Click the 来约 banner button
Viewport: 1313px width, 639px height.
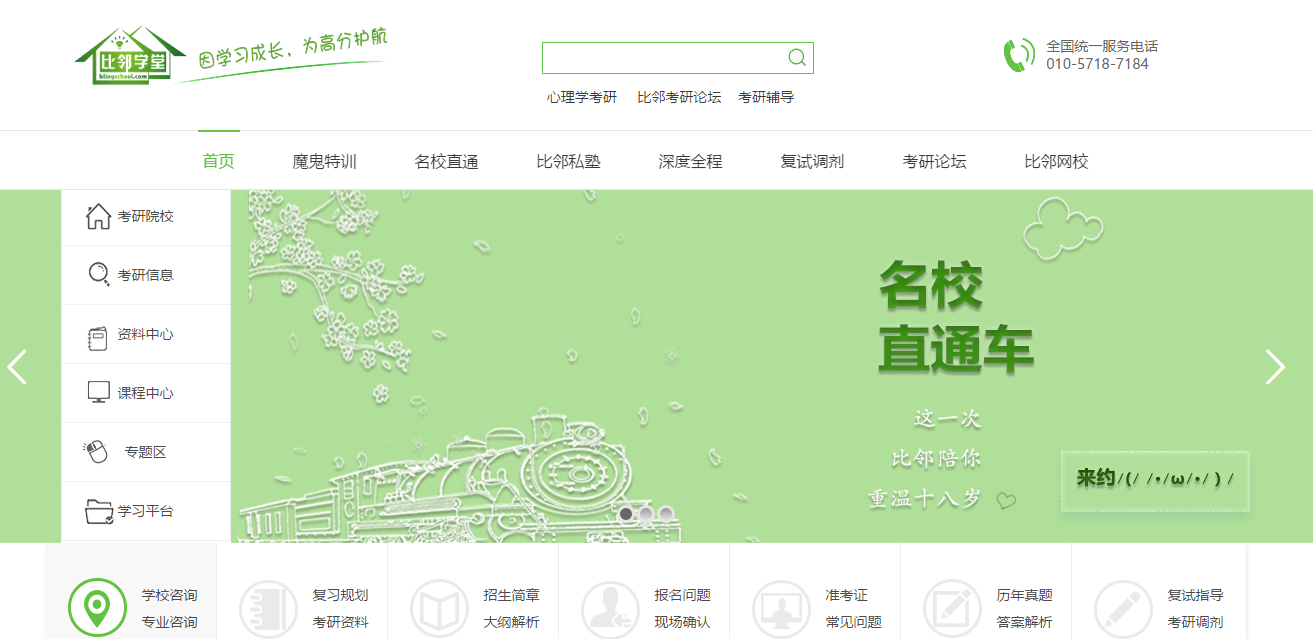coord(1154,479)
